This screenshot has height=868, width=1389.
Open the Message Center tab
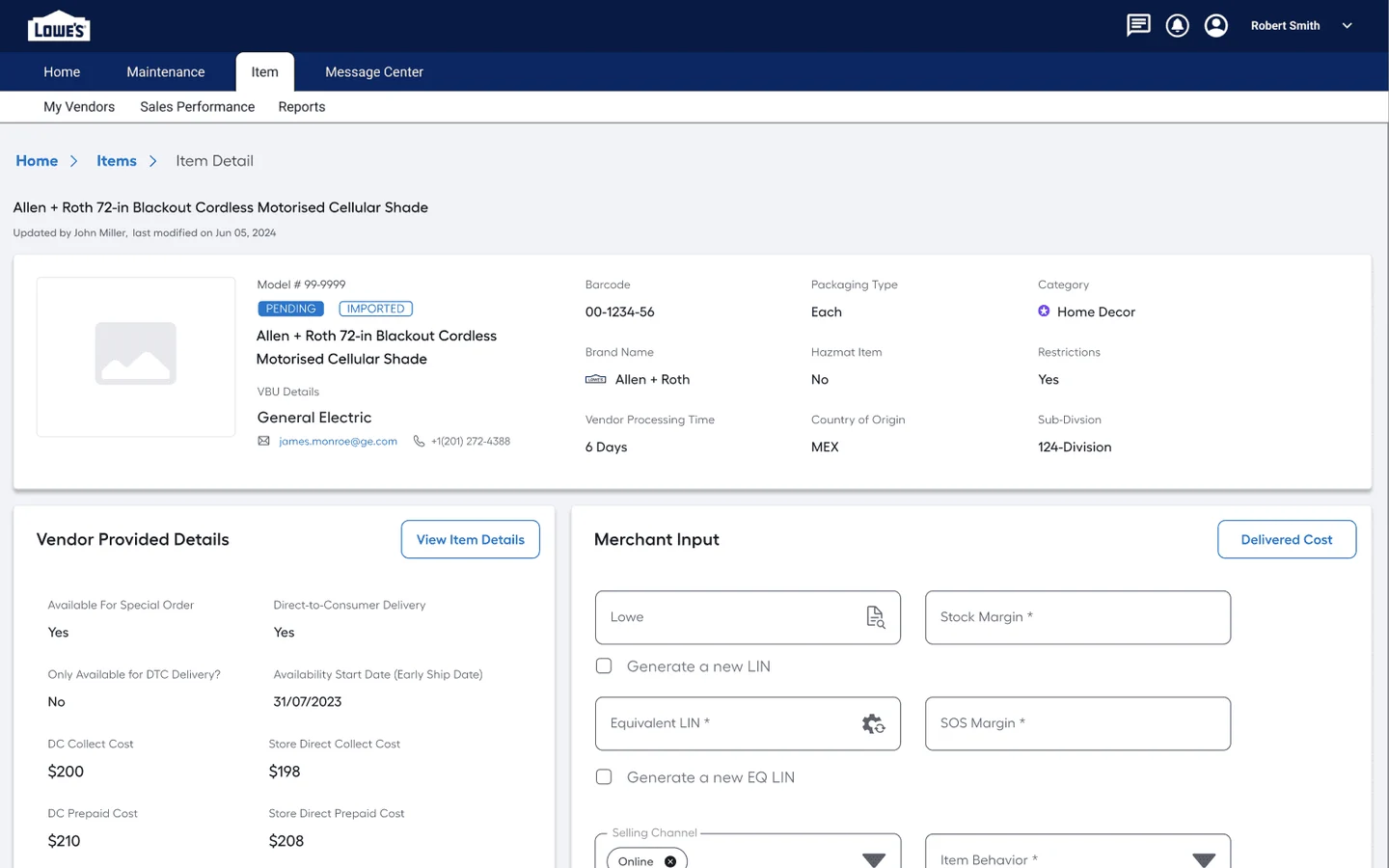pos(374,72)
